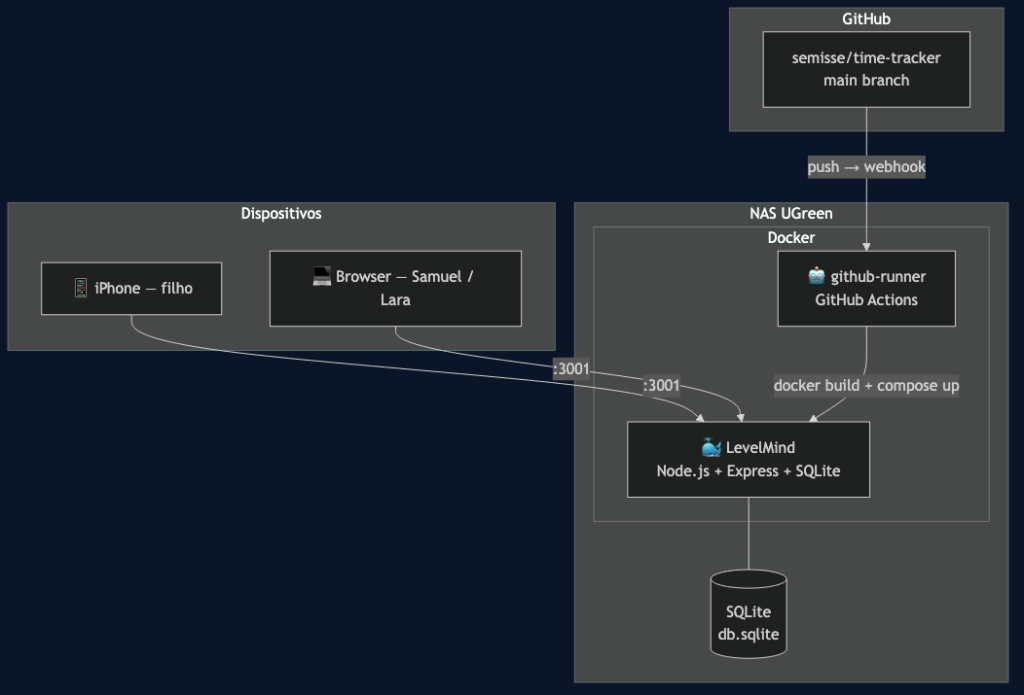The height and width of the screenshot is (695, 1024).
Task: Click the laptop icon beside Browser
Action: click(x=321, y=277)
